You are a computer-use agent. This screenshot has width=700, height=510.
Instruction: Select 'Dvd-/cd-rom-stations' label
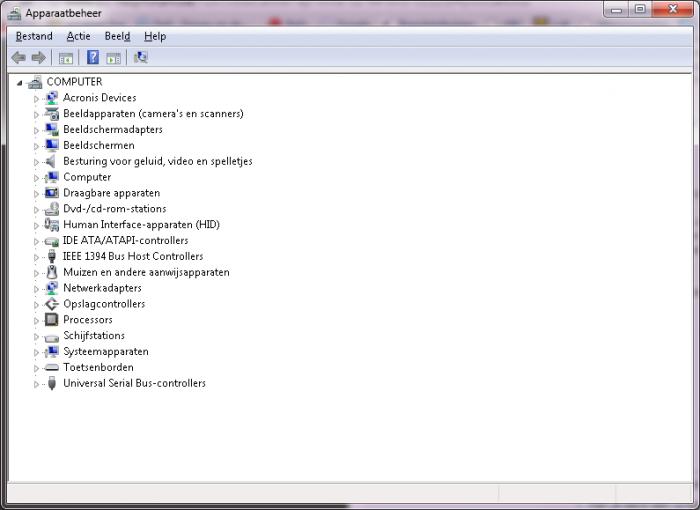[115, 209]
